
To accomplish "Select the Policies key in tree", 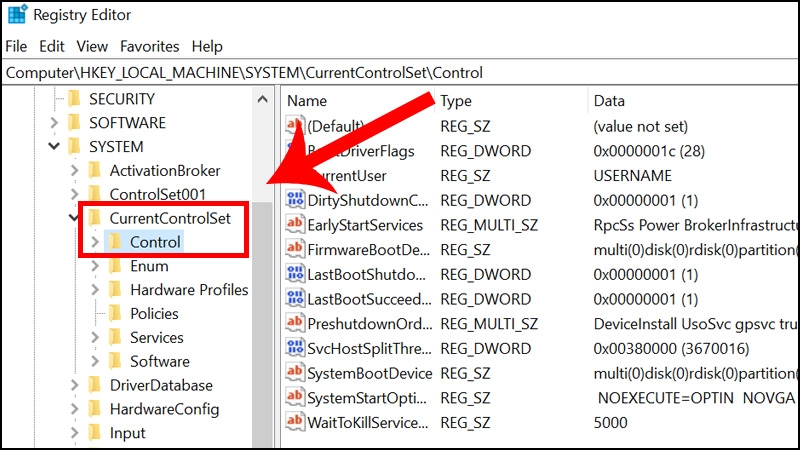I will (154, 313).
